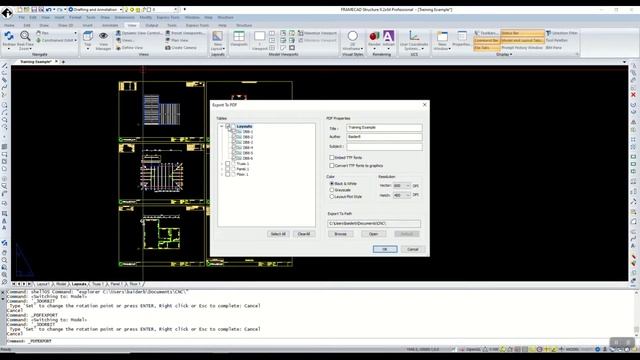
Task: Click the Clear All button
Action: pyautogui.click(x=304, y=234)
